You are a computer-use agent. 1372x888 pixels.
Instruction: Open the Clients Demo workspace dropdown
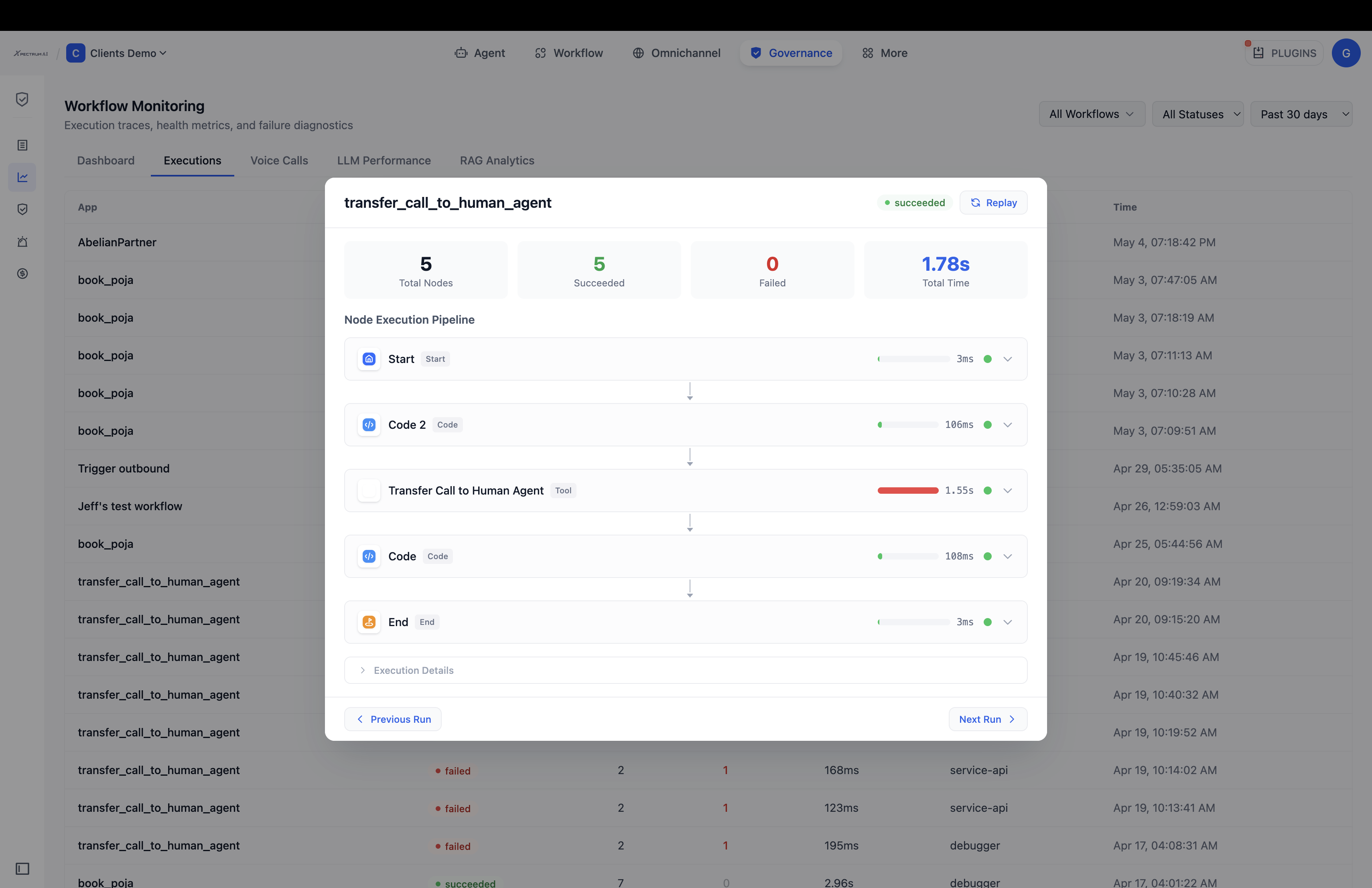[128, 53]
